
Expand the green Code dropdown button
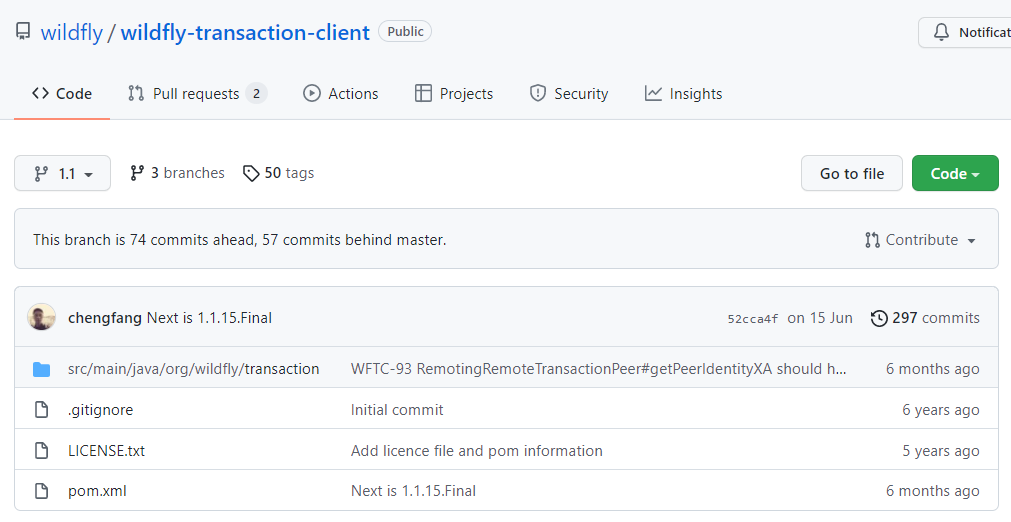coord(955,173)
